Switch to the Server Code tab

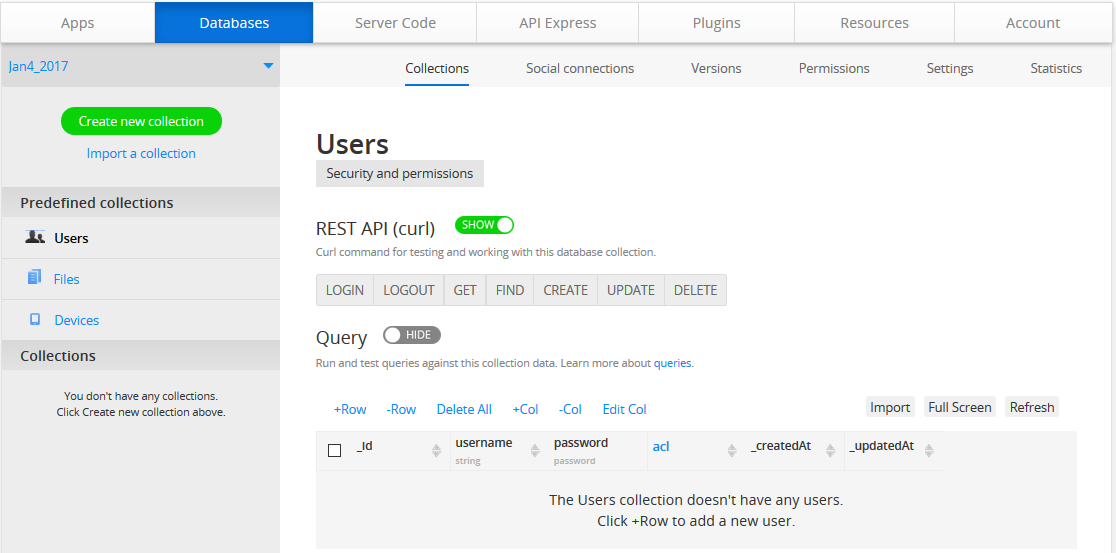pos(395,23)
